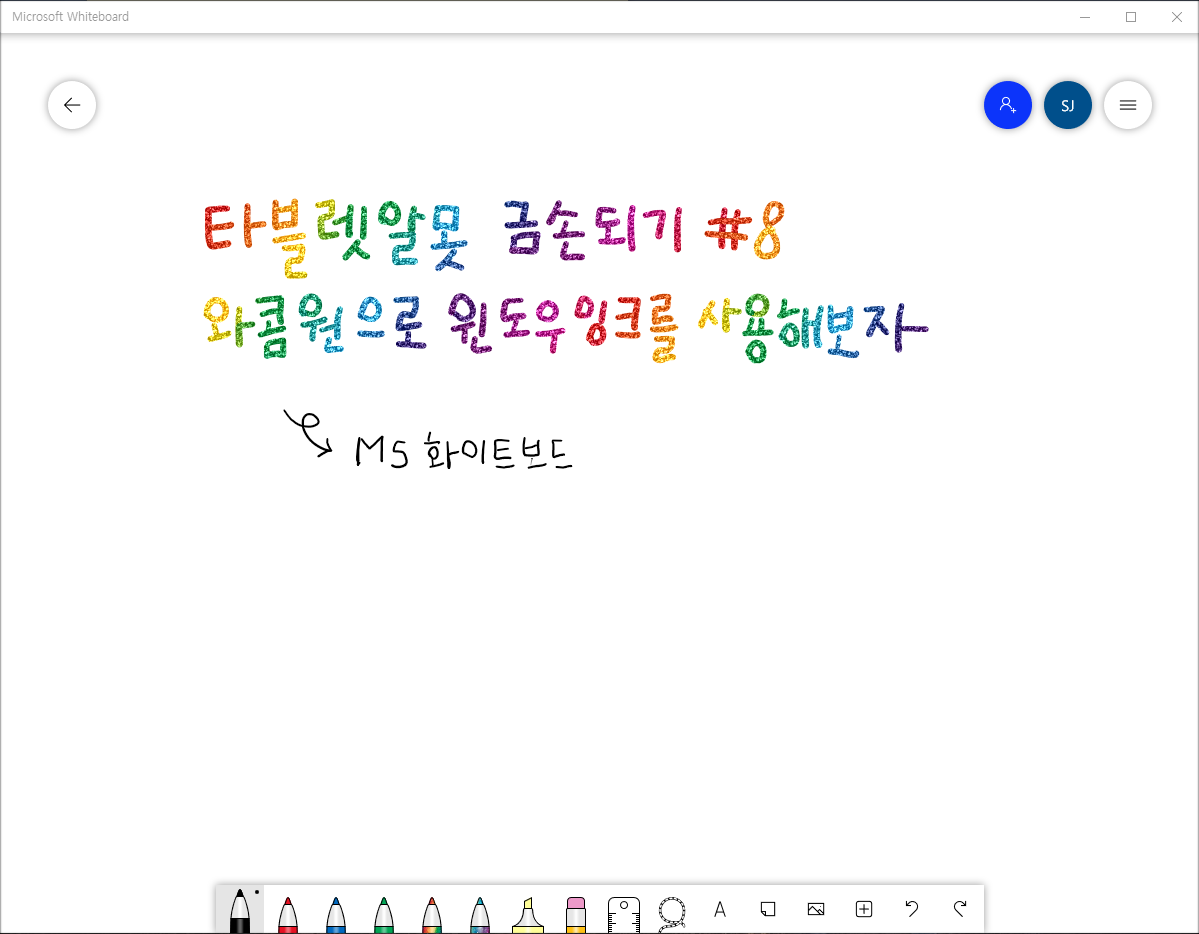Open the ruler tool

(623, 915)
